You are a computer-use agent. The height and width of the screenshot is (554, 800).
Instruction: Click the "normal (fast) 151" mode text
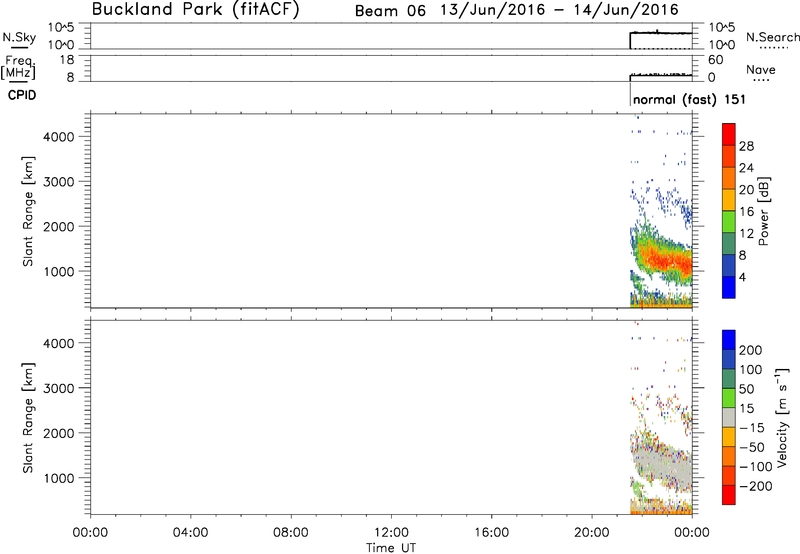pos(689,99)
